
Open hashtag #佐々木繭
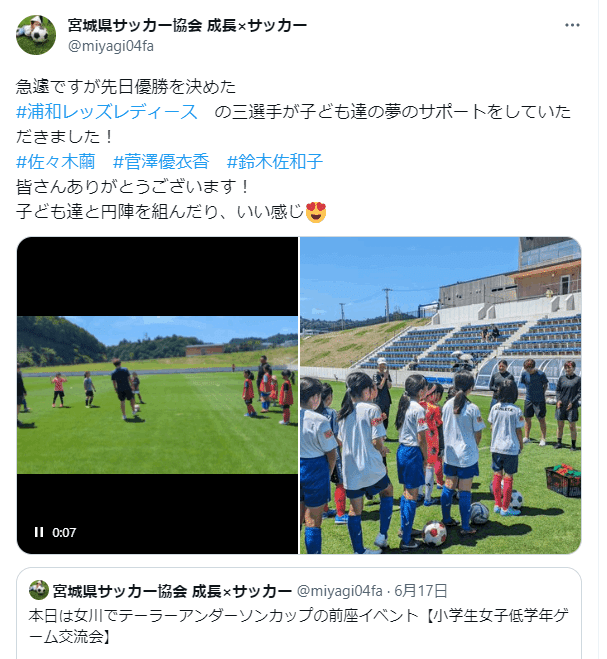(56, 161)
